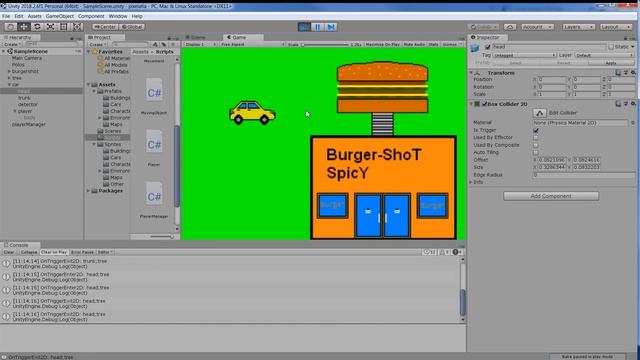The image size is (640, 360).
Task: Toggle Center pivot mode button
Action: pos(105,27)
